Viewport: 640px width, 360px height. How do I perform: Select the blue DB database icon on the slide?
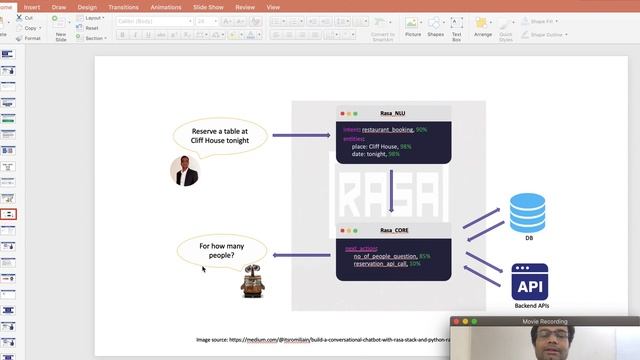click(x=527, y=213)
